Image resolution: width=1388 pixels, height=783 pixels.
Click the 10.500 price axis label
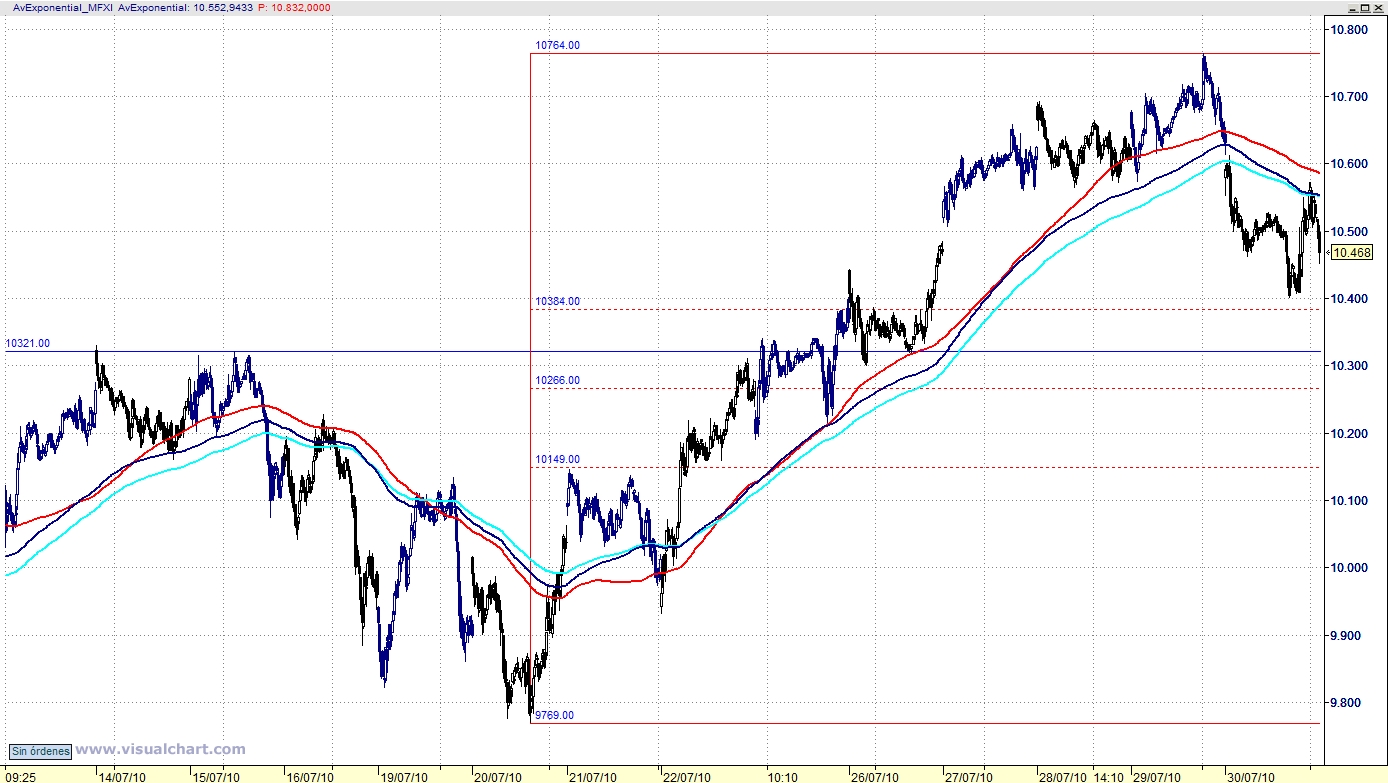click(1347, 232)
